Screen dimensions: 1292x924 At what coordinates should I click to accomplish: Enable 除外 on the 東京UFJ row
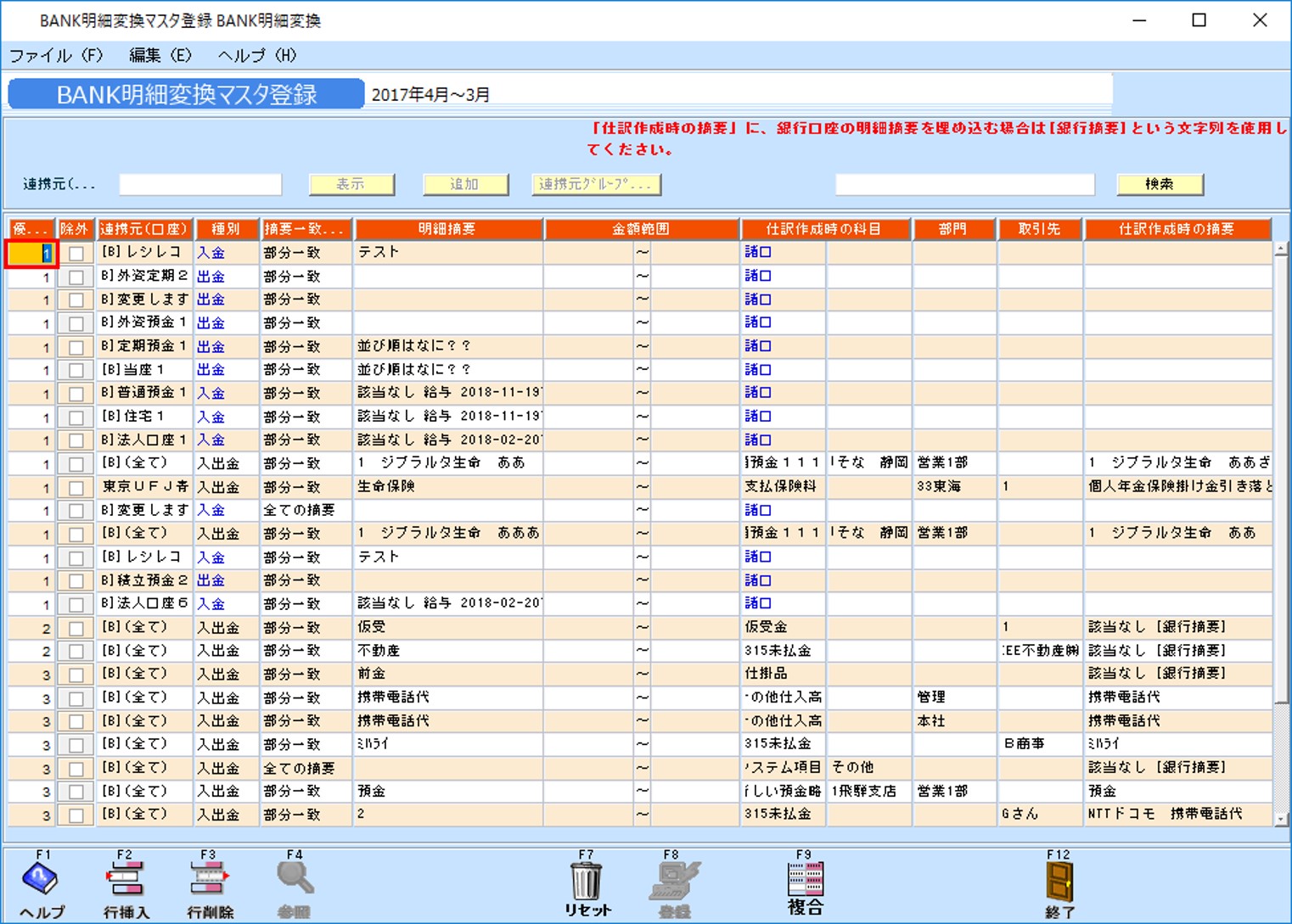[x=75, y=486]
